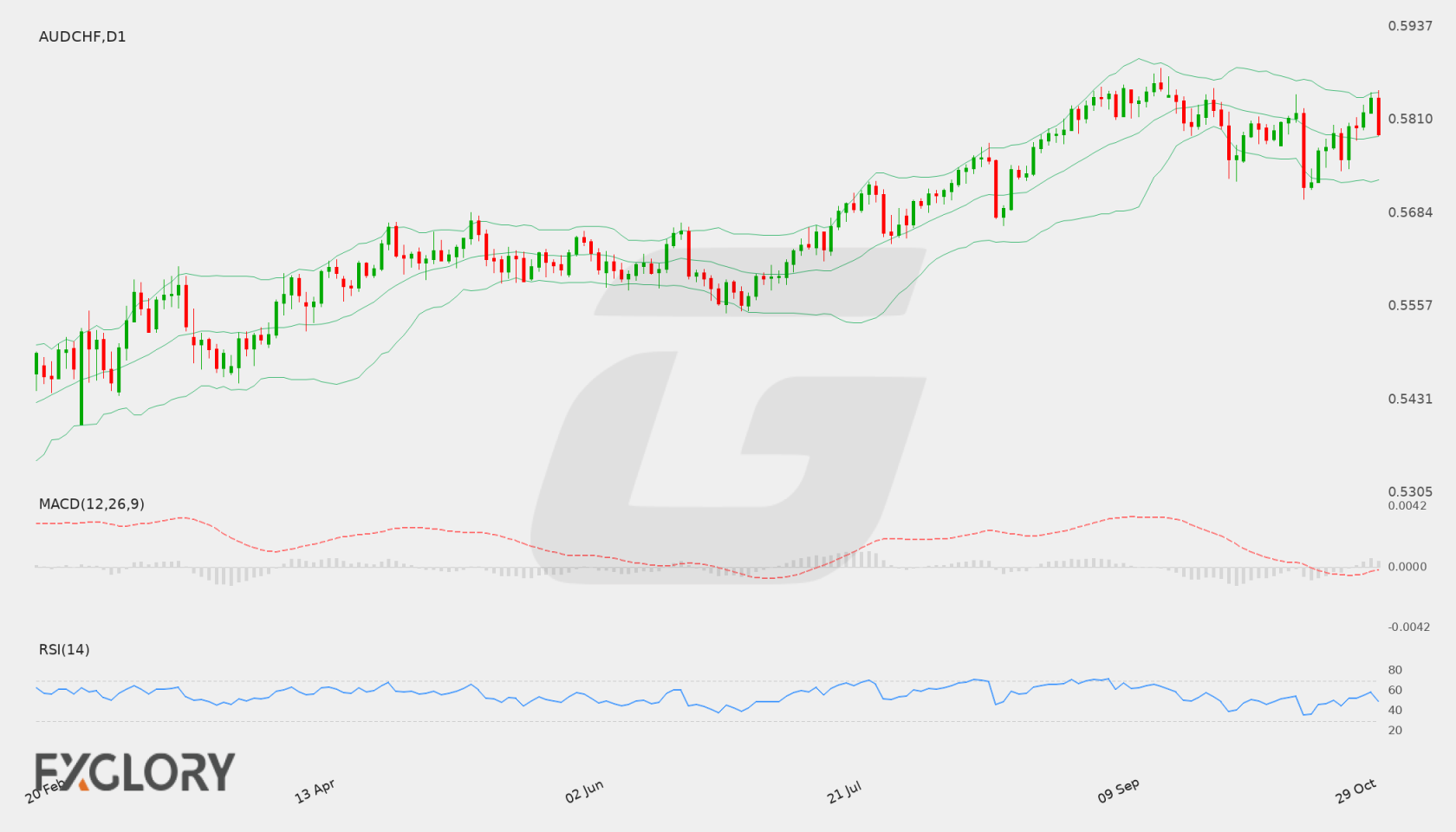Select the RSI(14) indicator label

[64, 649]
